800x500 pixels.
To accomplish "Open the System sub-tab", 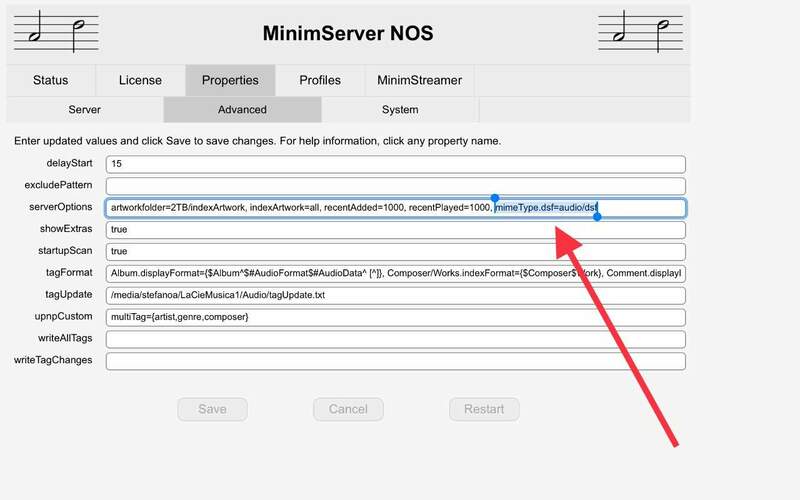I will 400,109.
